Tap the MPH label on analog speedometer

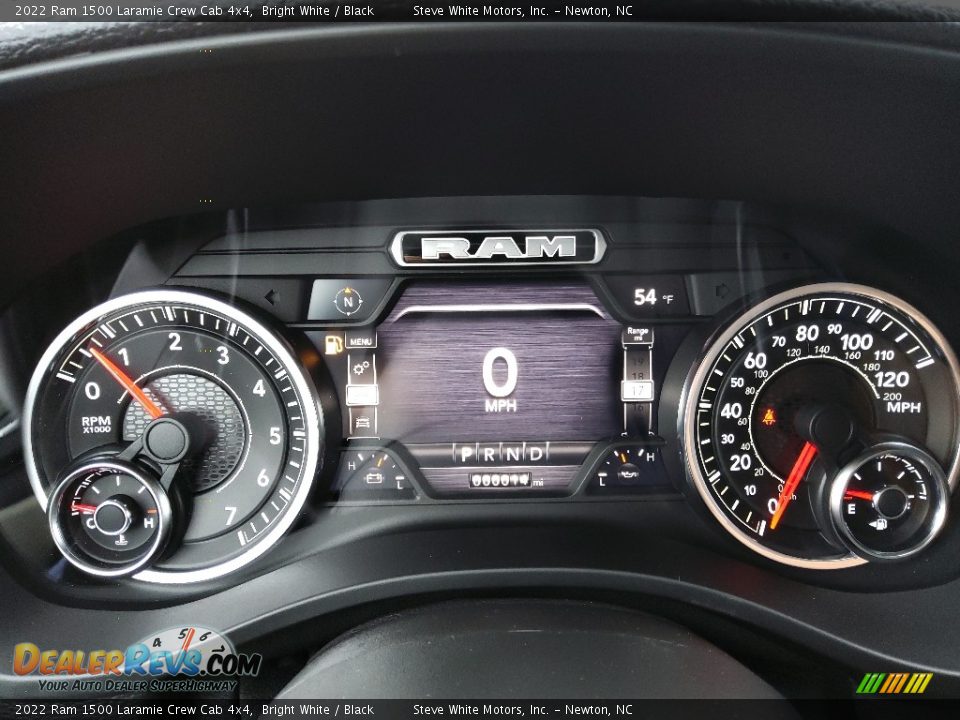pyautogui.click(x=903, y=407)
